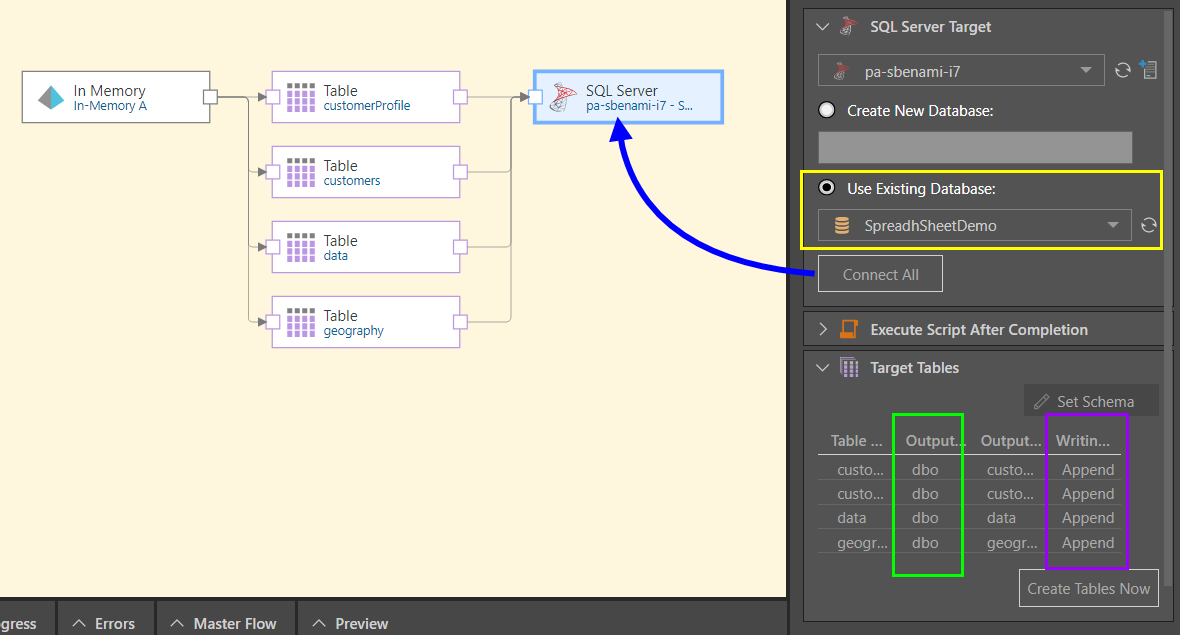Click the Create Tables Now button
Image resolution: width=1180 pixels, height=635 pixels.
[x=1088, y=588]
